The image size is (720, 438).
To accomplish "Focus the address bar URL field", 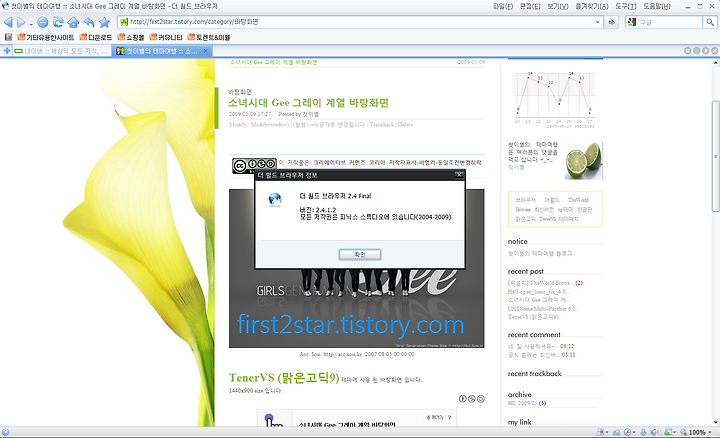I will point(360,22).
